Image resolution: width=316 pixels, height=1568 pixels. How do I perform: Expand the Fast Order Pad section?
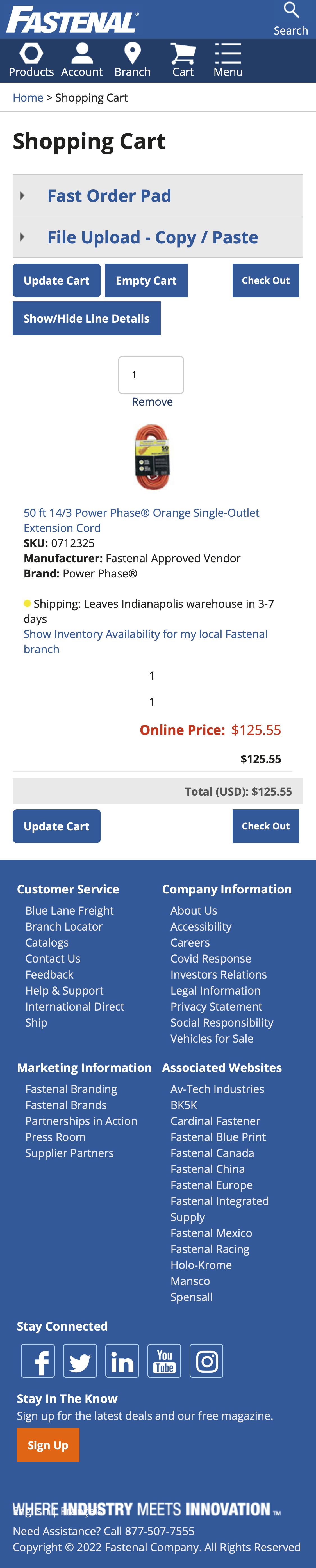[109, 195]
